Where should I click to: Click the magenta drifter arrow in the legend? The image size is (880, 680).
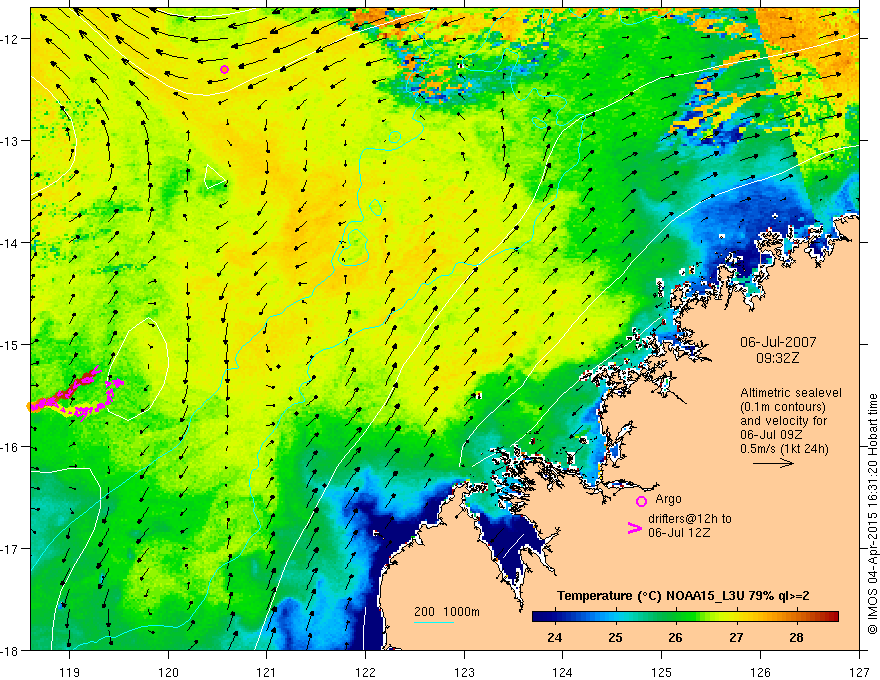pyautogui.click(x=634, y=528)
